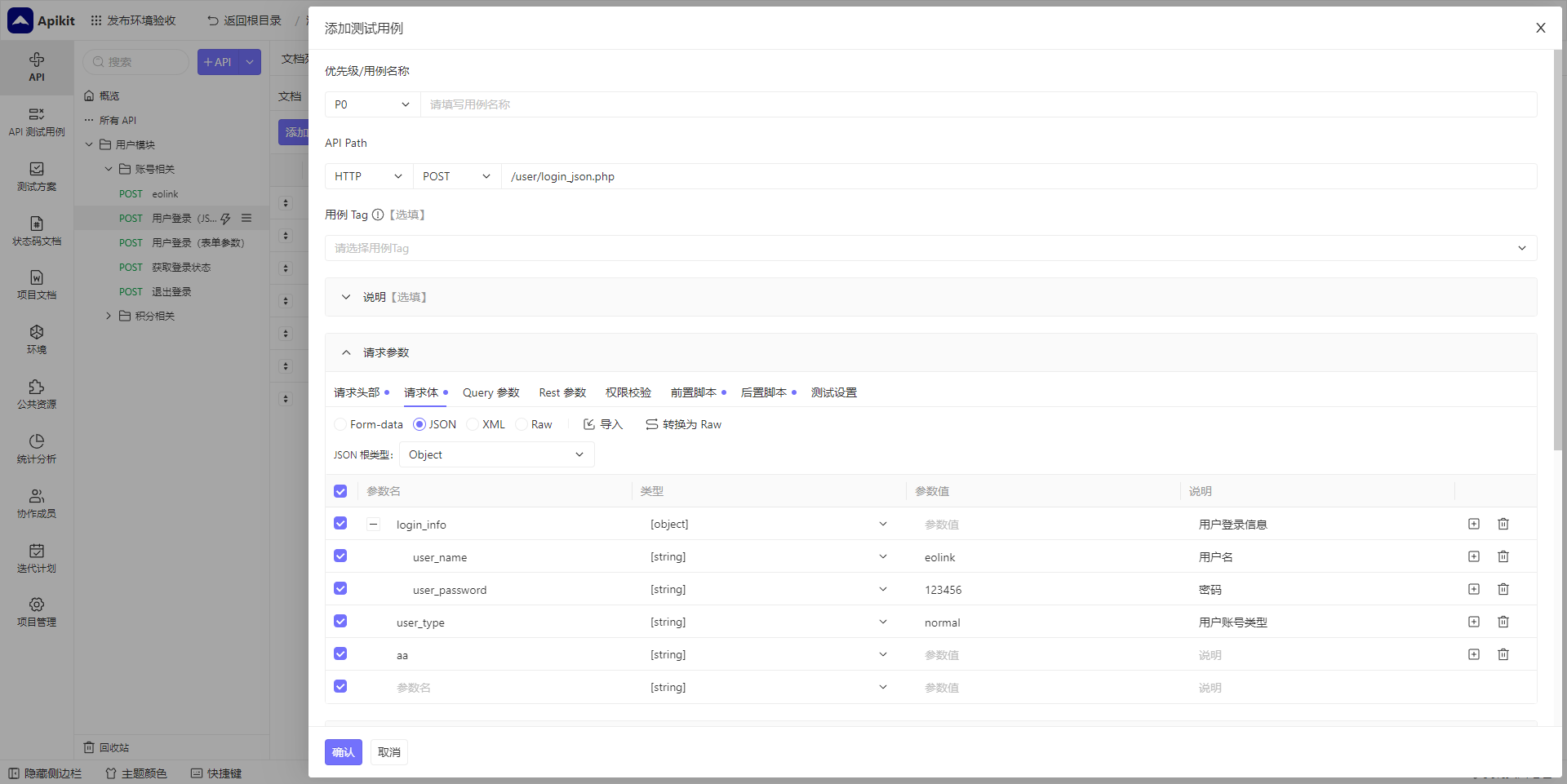
Task: Open the app grid next to 发布环境验收
Action: pos(96,20)
